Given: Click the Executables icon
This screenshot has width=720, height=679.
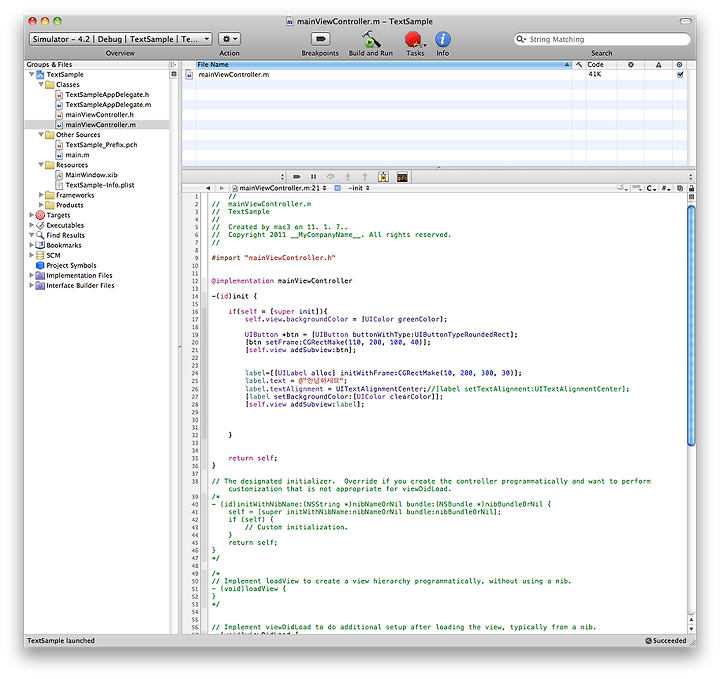Looking at the screenshot, I should click(x=40, y=225).
